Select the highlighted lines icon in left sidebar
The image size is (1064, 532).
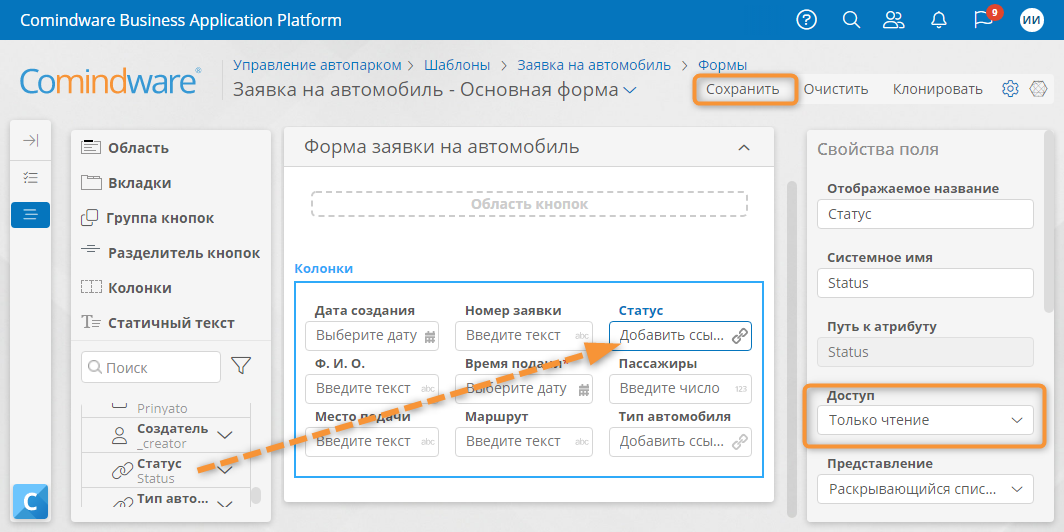pos(31,215)
